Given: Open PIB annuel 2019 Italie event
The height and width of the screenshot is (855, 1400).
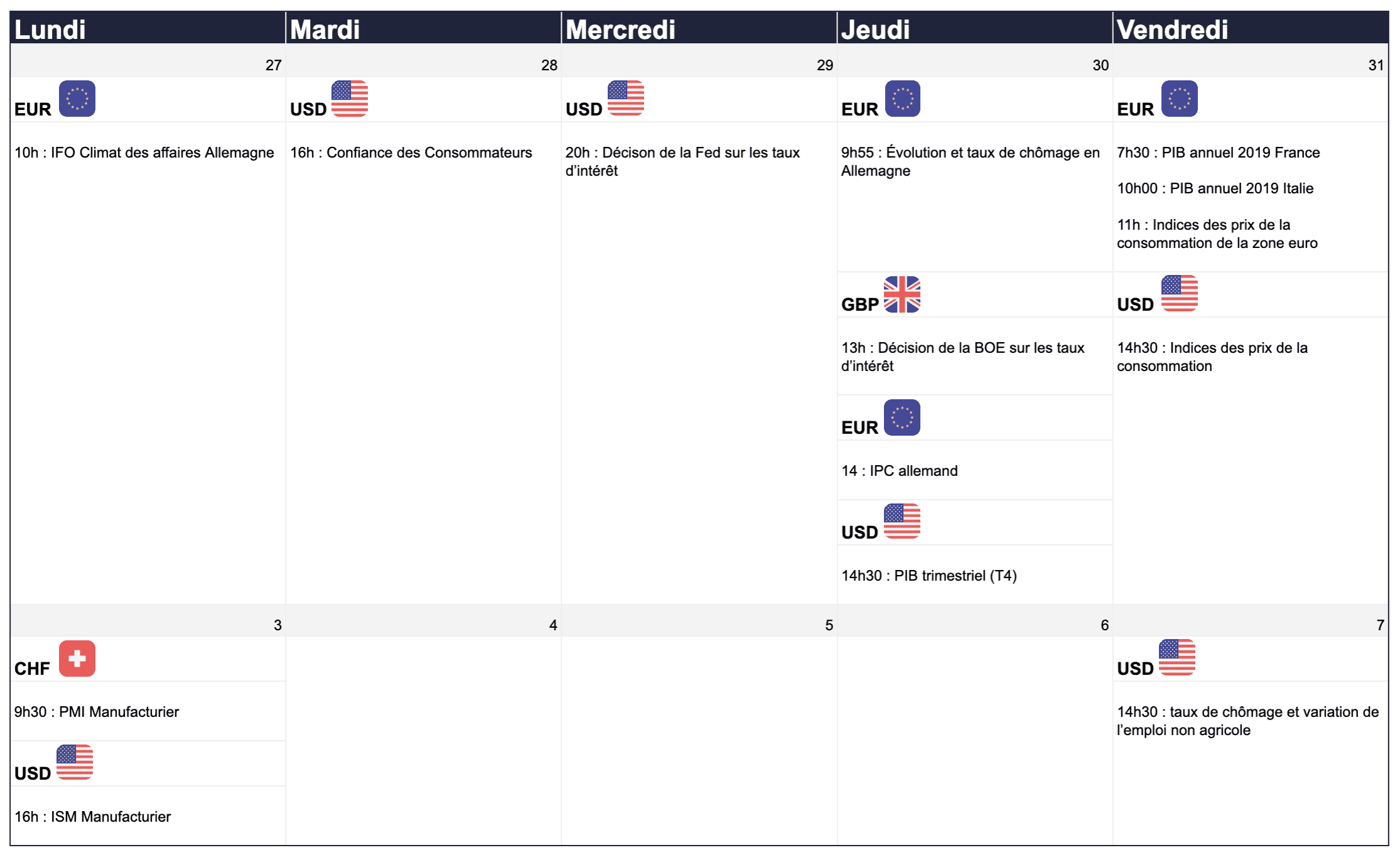Looking at the screenshot, I should tap(1215, 188).
